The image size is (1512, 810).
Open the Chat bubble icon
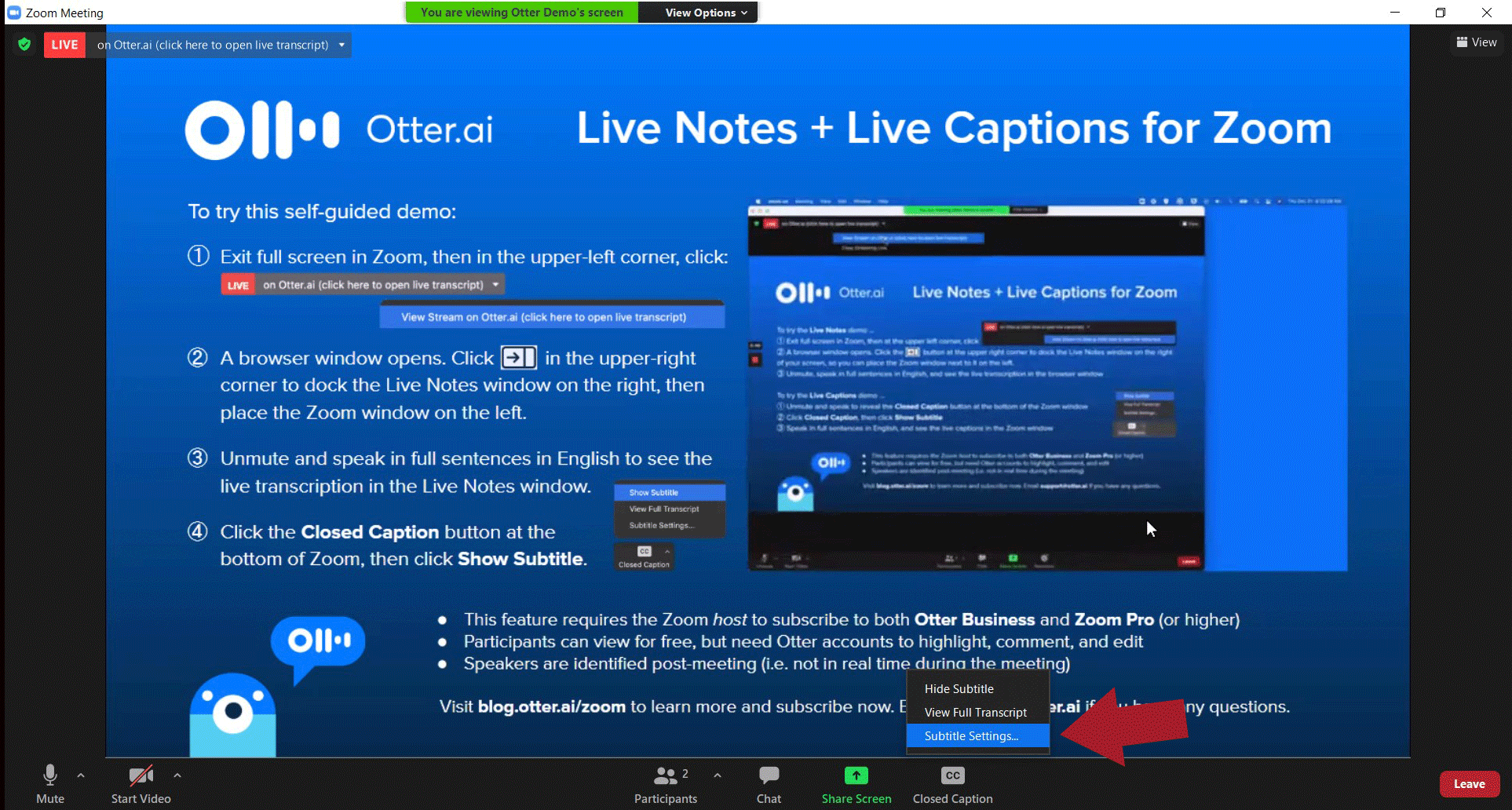769,775
